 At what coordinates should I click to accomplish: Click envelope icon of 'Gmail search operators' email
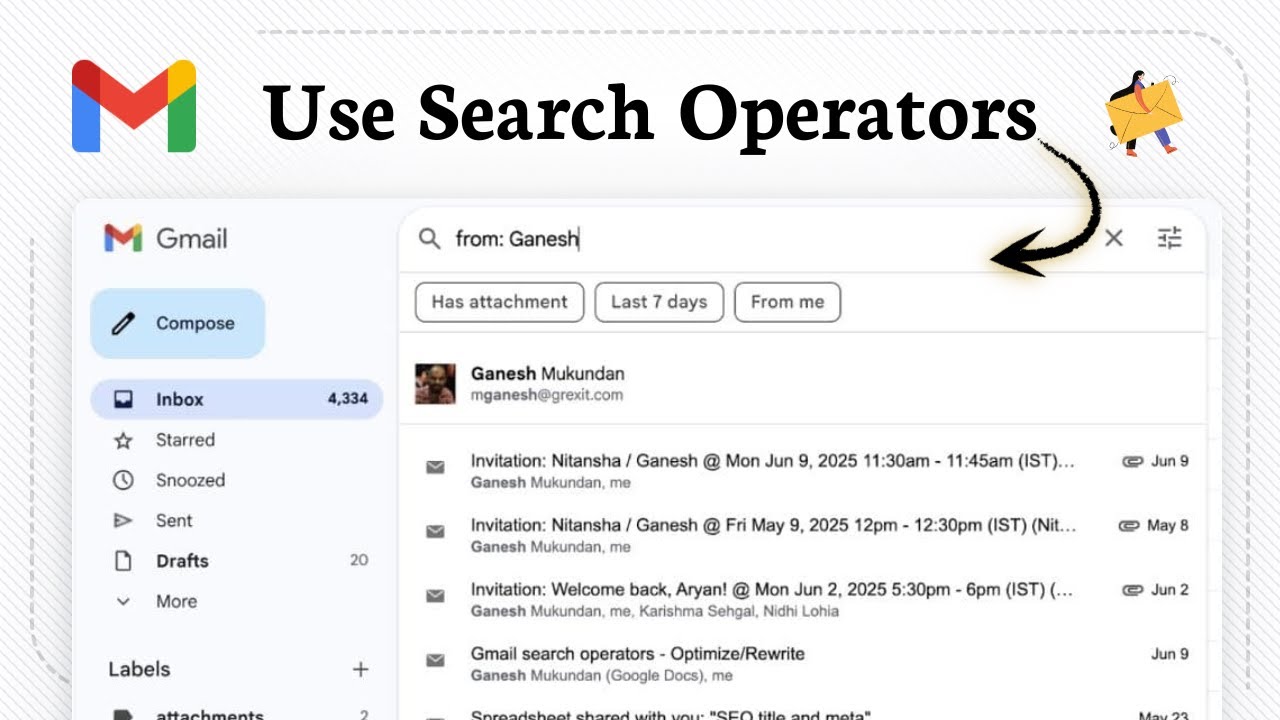(435, 659)
